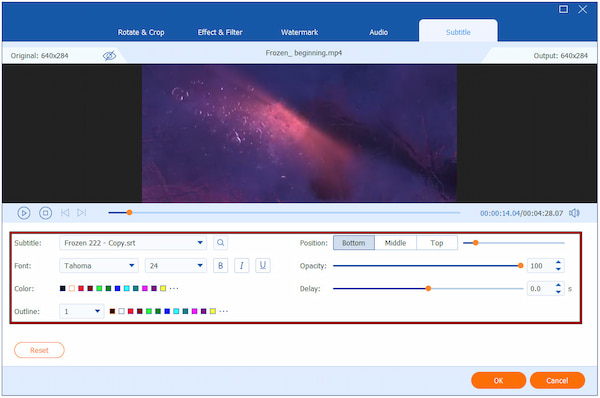Pick red in Outline row
Screen dimensions: 600x398
(130, 311)
